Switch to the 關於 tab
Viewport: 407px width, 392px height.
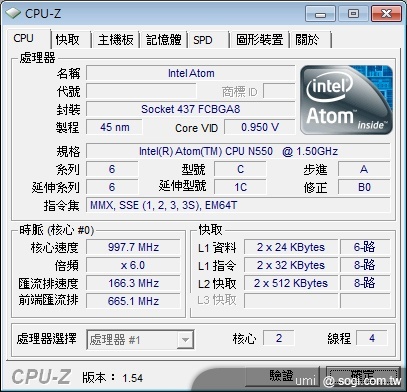310,40
